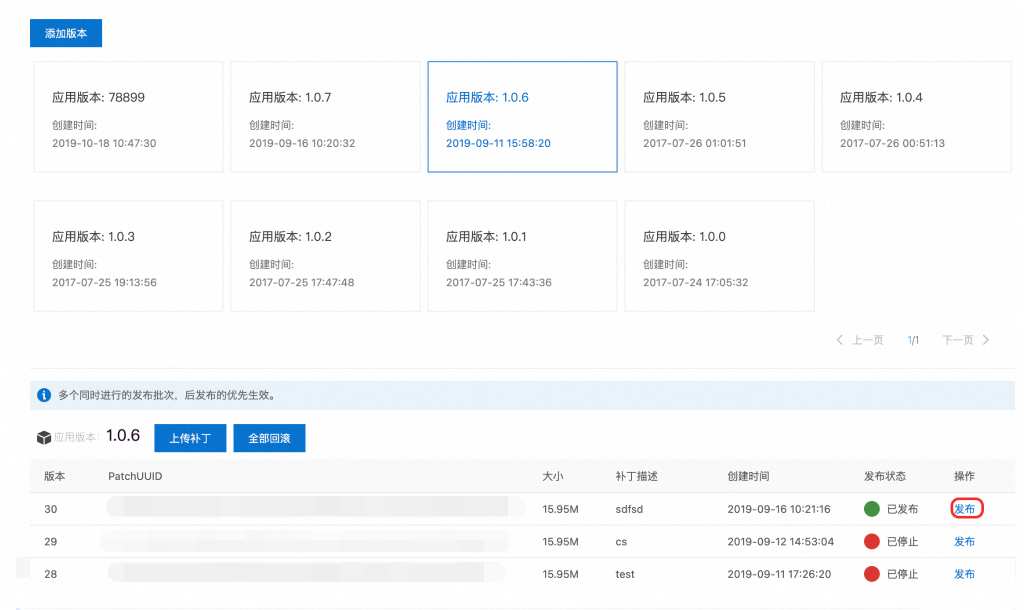The image size is (1024, 610).
Task: Click timestamp 2019-09-11 17:26:20
Action: pyautogui.click(x=779, y=574)
